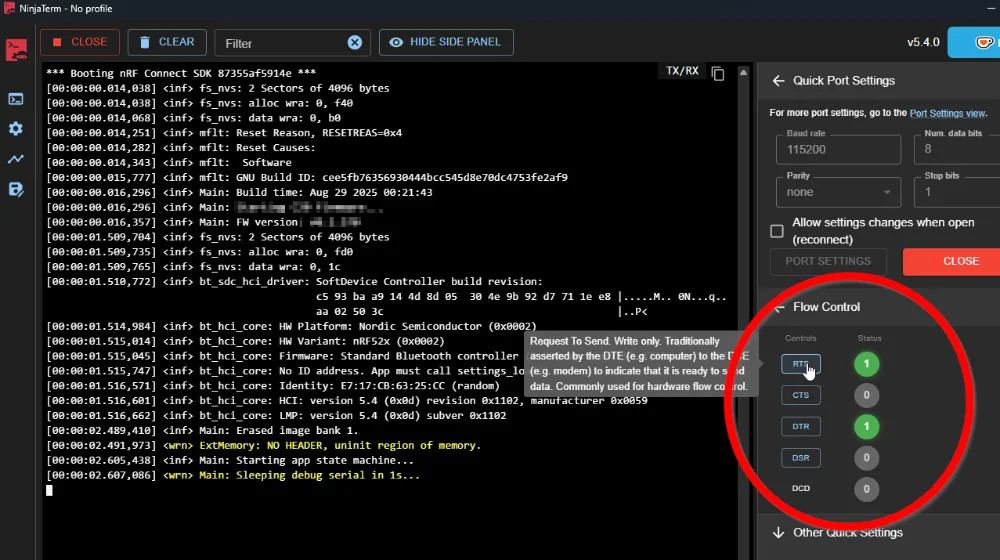Open the graphing view icon
This screenshot has height=560, width=1000.
tap(16, 159)
